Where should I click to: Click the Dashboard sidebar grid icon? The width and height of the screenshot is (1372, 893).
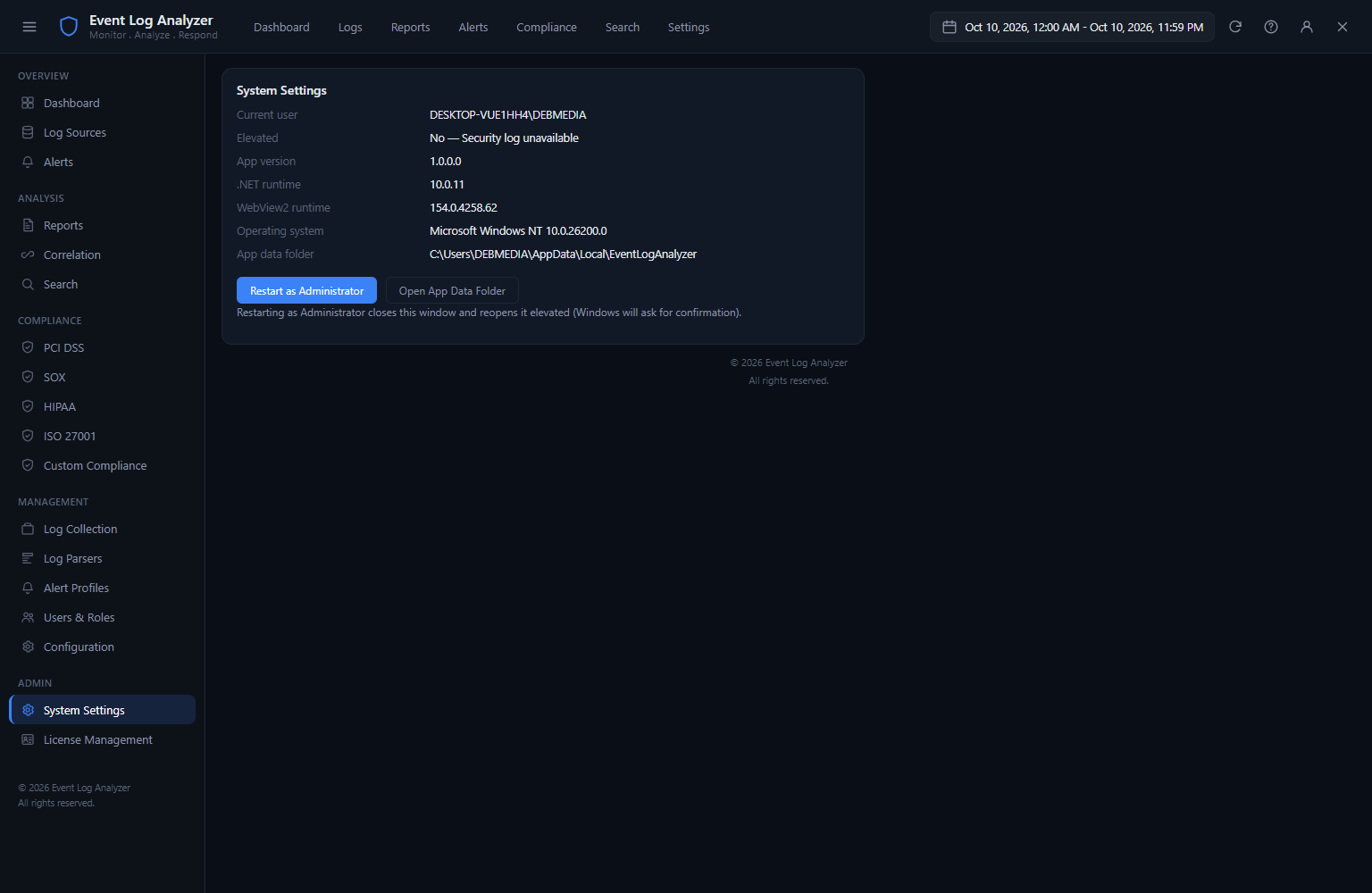[x=28, y=103]
